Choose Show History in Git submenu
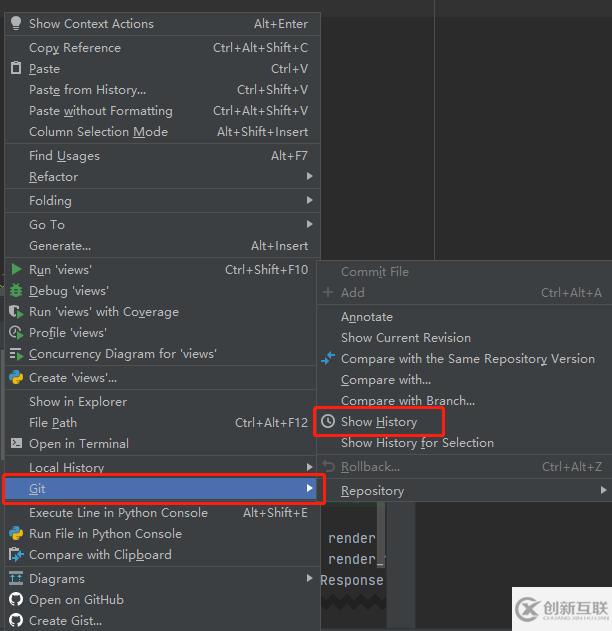The height and width of the screenshot is (631, 612). point(465,421)
